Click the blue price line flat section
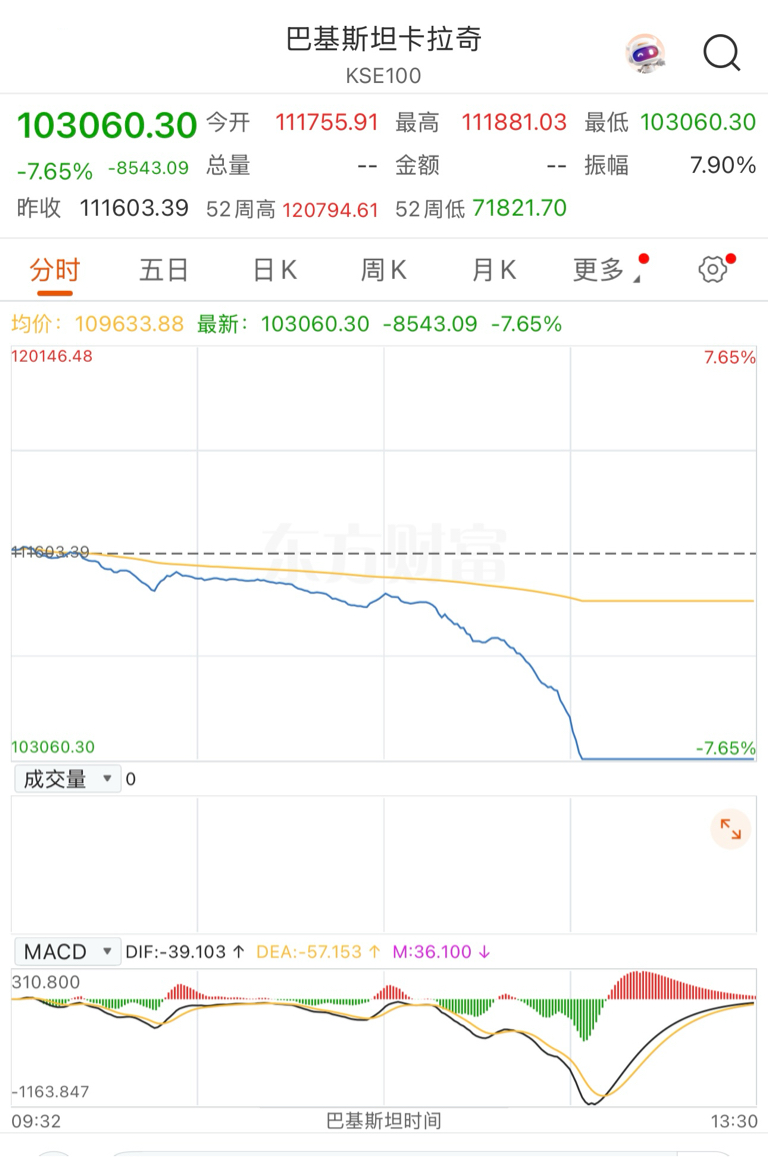768x1157 pixels. tap(667, 759)
